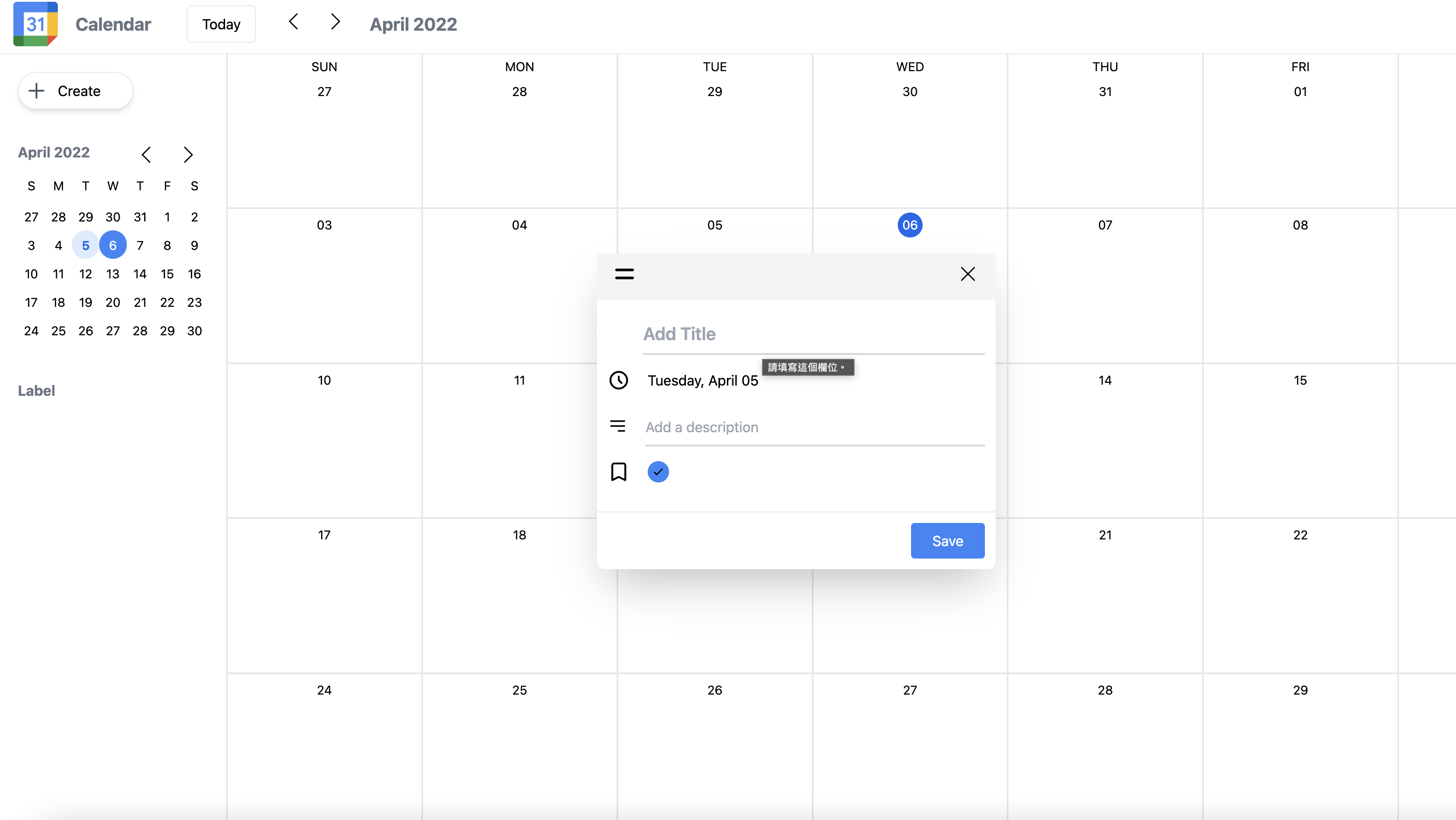Select day 14 in the month grid
The width and height of the screenshot is (1456, 820).
1105,380
